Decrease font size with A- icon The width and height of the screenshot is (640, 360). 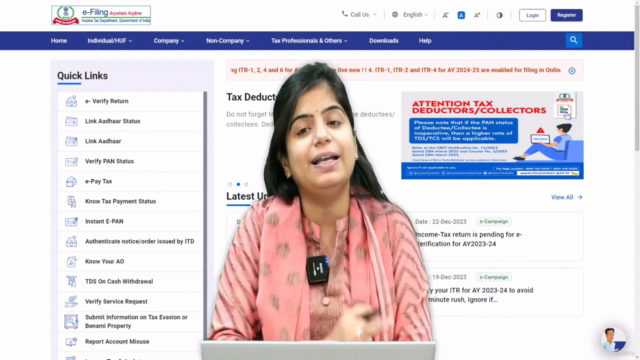pos(445,15)
